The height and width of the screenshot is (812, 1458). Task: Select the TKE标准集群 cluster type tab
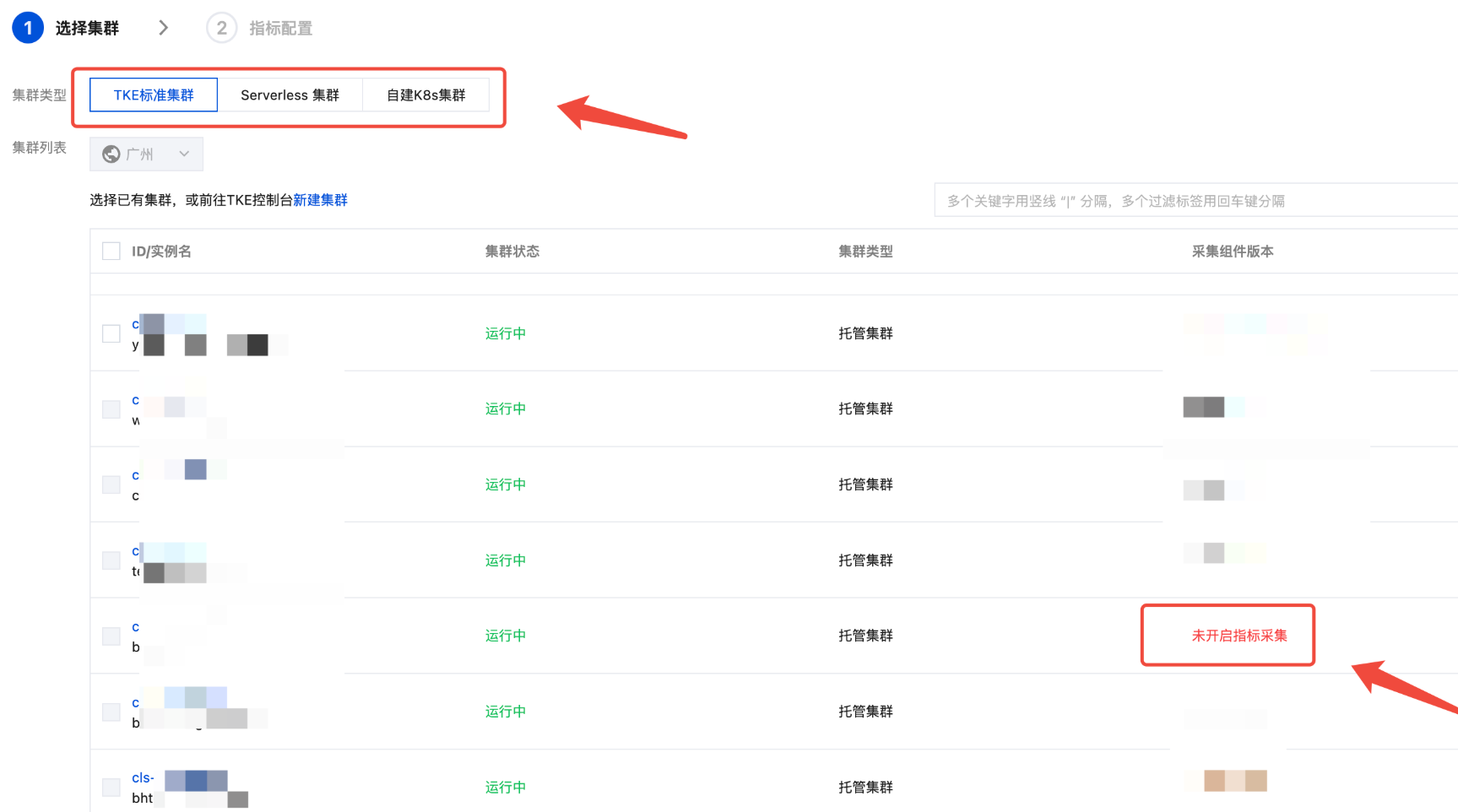pyautogui.click(x=154, y=95)
